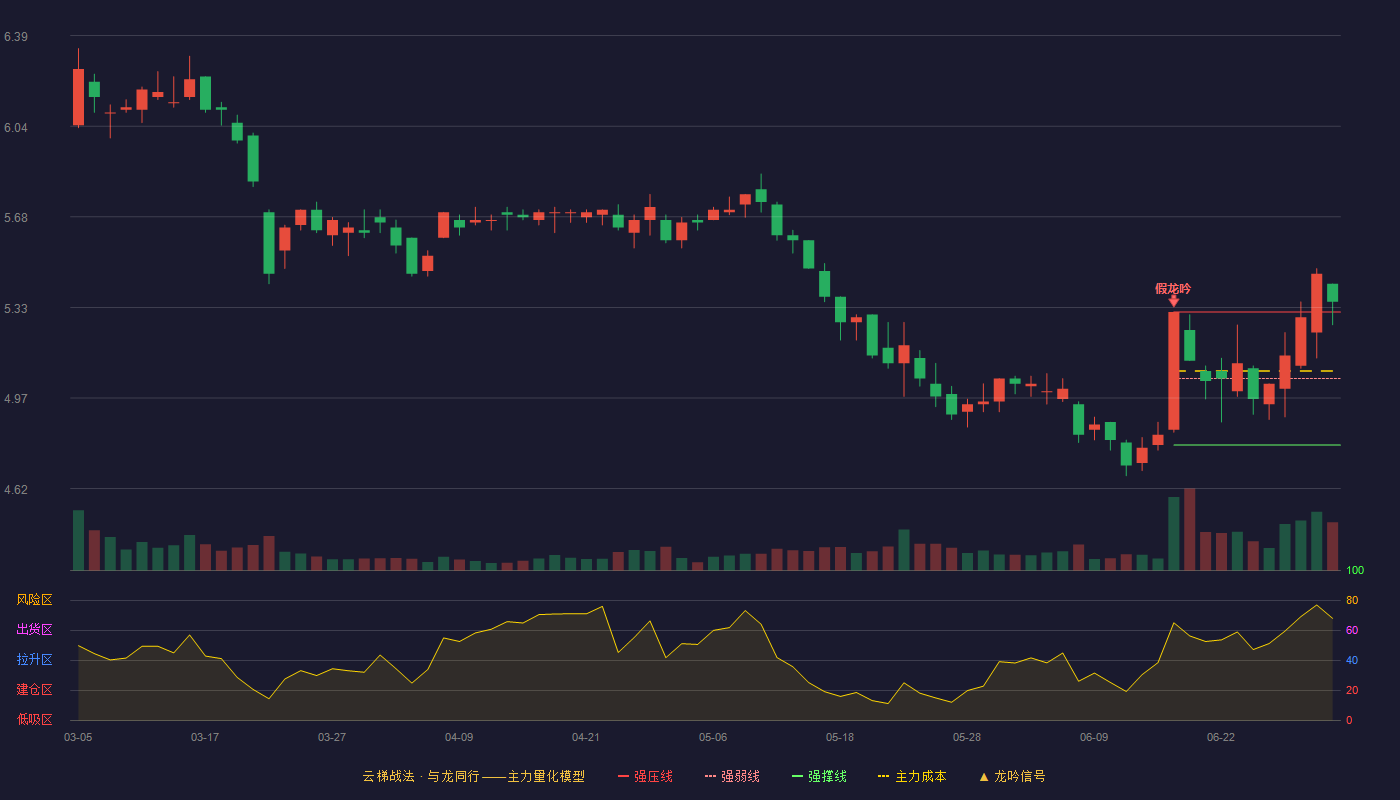Image resolution: width=1400 pixels, height=800 pixels.
Task: Click the 假龙吟 label text
Action: point(1173,288)
